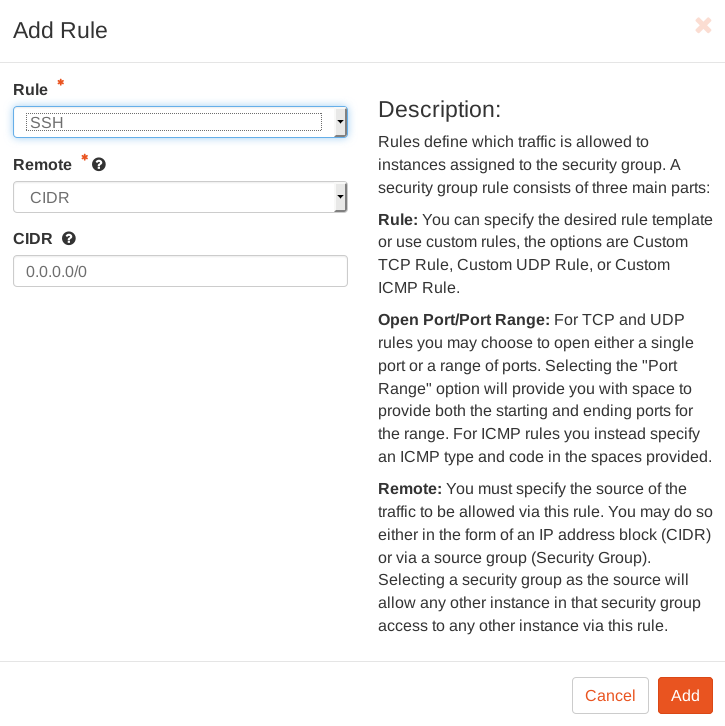The width and height of the screenshot is (725, 726).
Task: Focus the CIDR input containing 0.0.0.0/0
Action: click(180, 271)
